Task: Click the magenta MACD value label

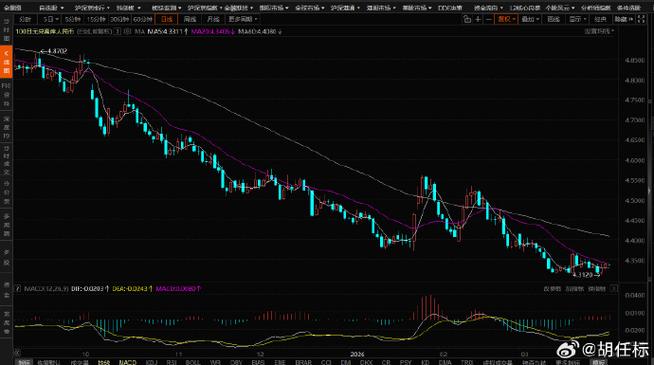Action: 179,288
